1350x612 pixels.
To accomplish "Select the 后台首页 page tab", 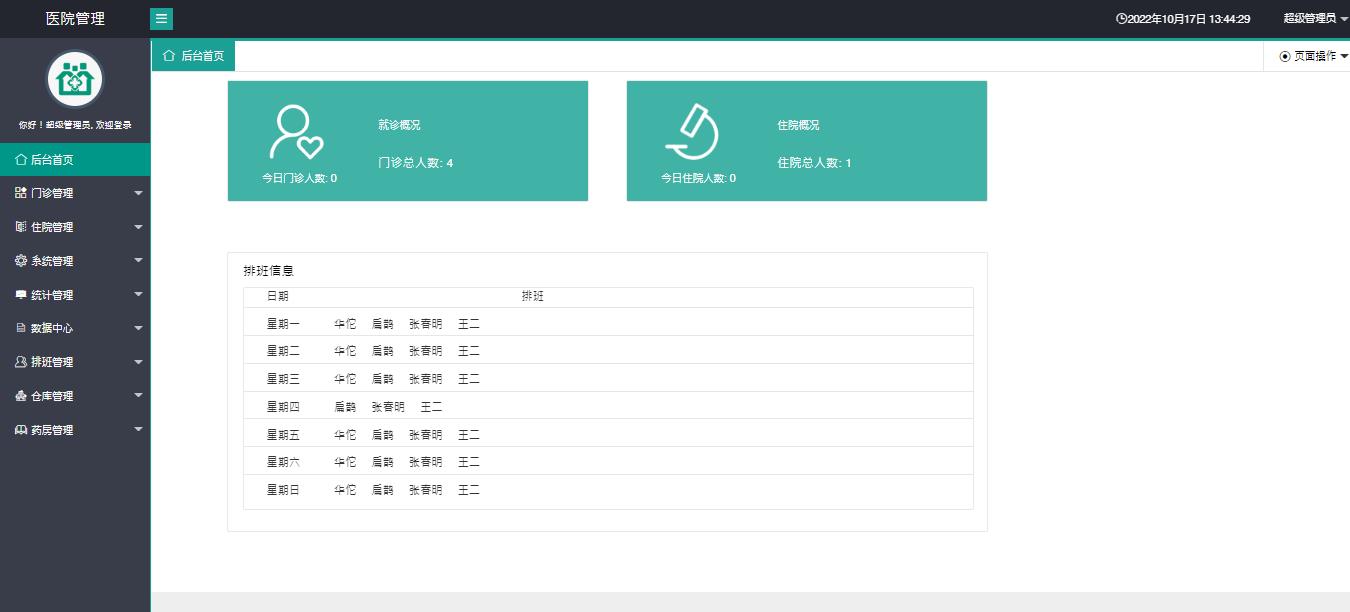I will click(193, 56).
